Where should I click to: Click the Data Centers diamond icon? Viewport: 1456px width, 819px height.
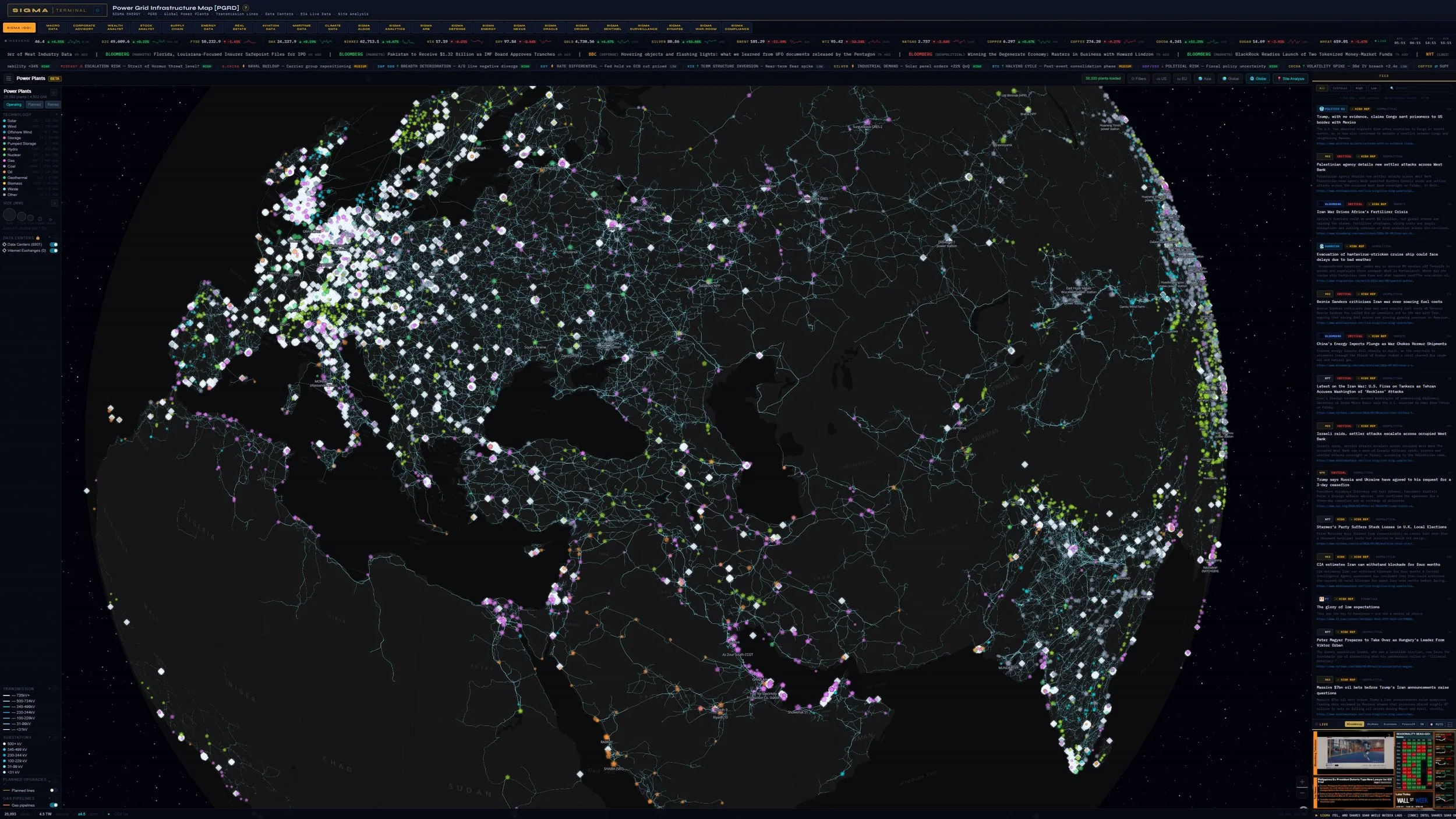5,244
